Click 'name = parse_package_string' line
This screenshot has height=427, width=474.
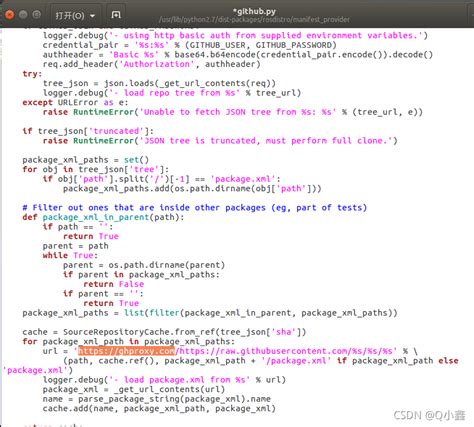157,399
